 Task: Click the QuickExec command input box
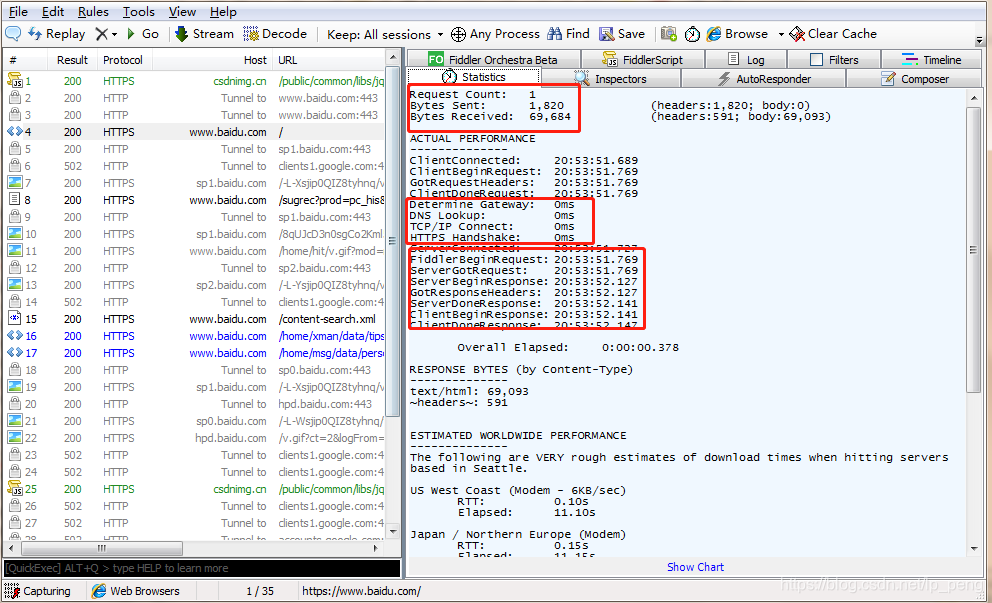[x=202, y=568]
